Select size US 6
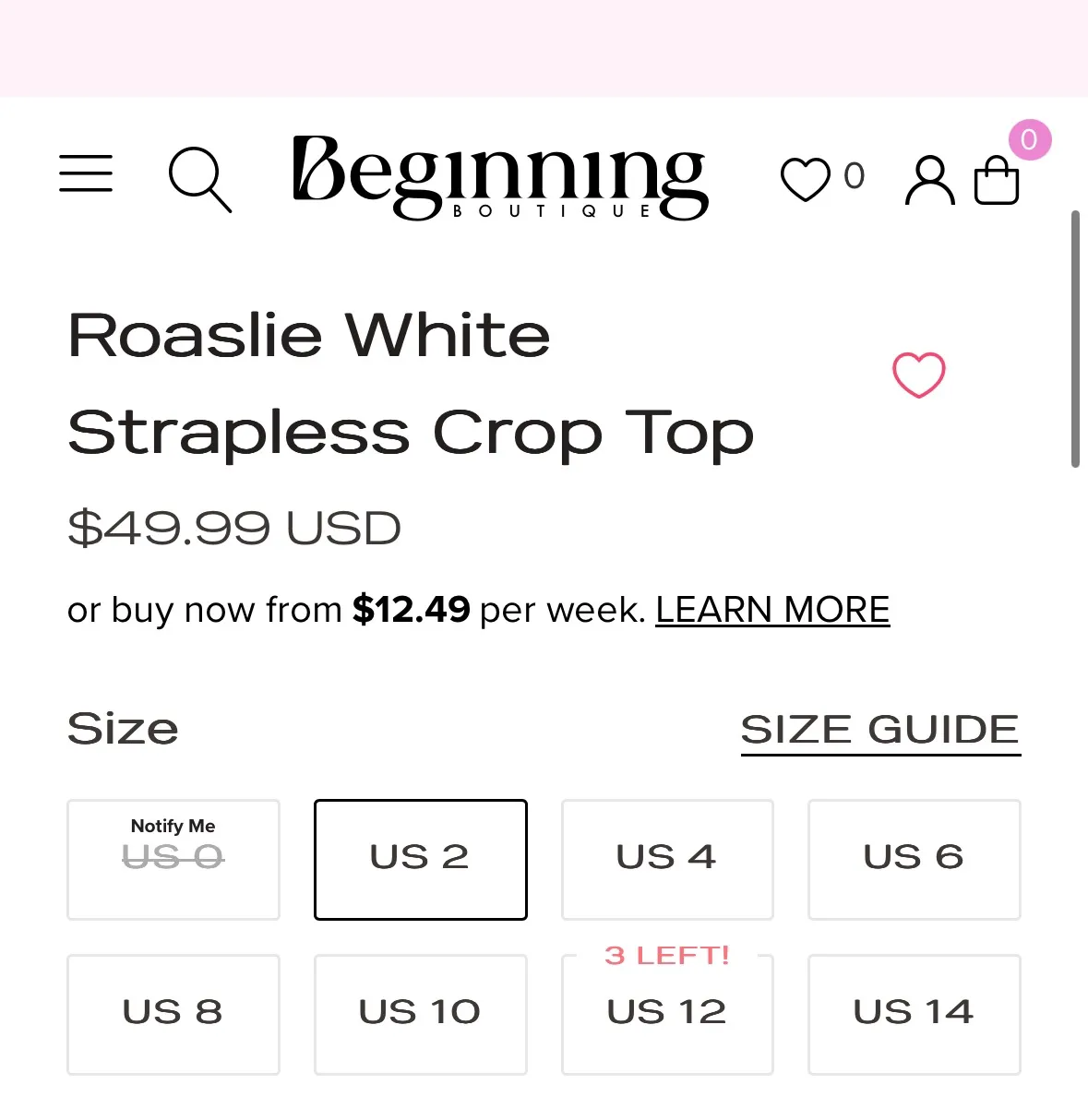This screenshot has width=1088, height=1120. [913, 859]
